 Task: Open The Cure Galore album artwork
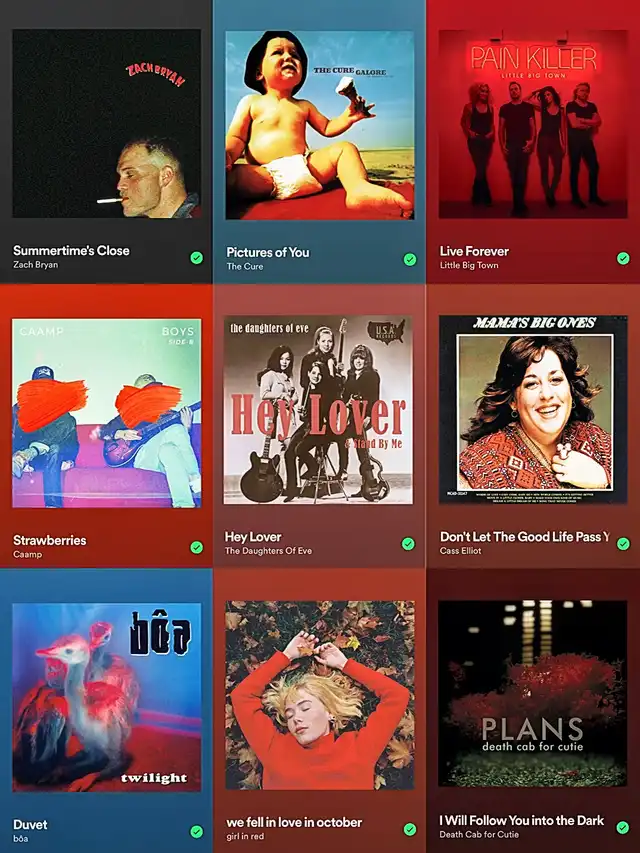tap(320, 125)
